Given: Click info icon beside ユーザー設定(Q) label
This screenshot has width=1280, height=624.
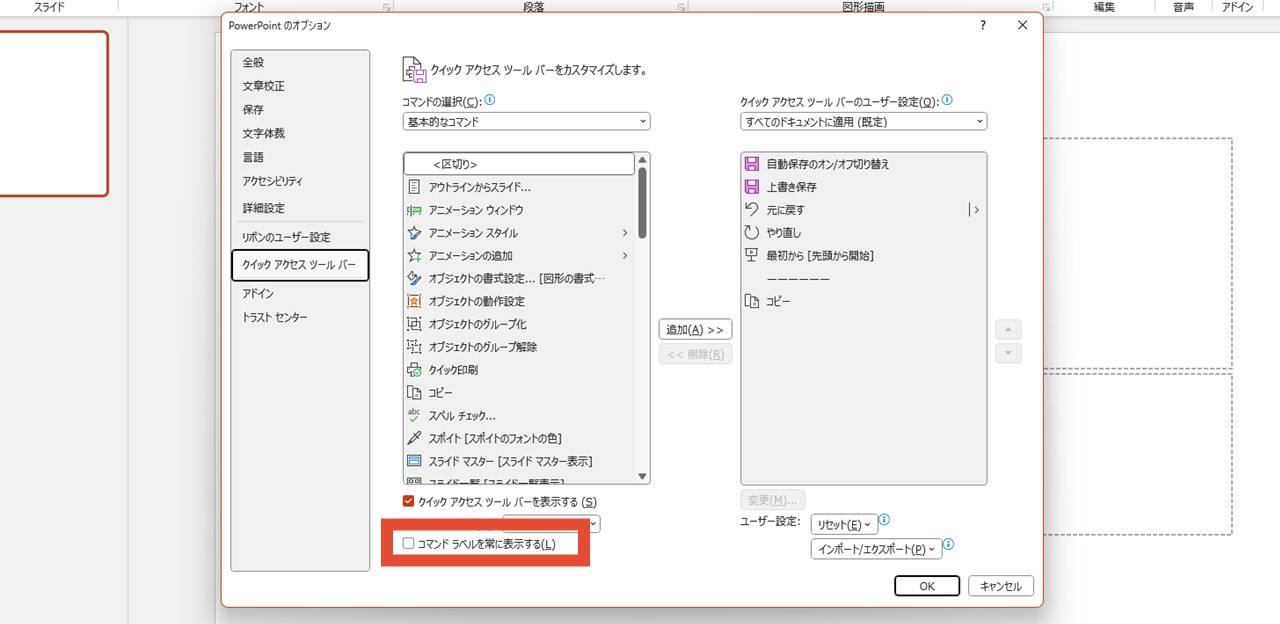Looking at the screenshot, I should [x=947, y=100].
